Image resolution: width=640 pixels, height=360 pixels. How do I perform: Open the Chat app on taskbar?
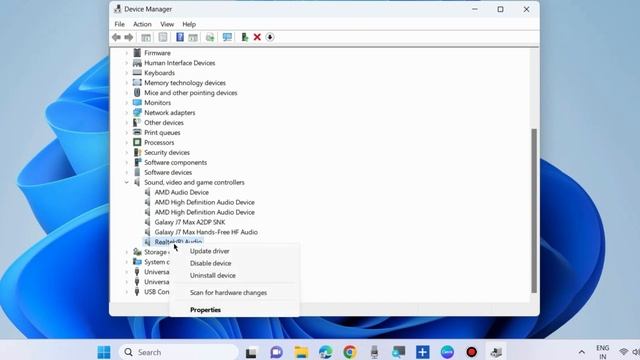point(276,352)
